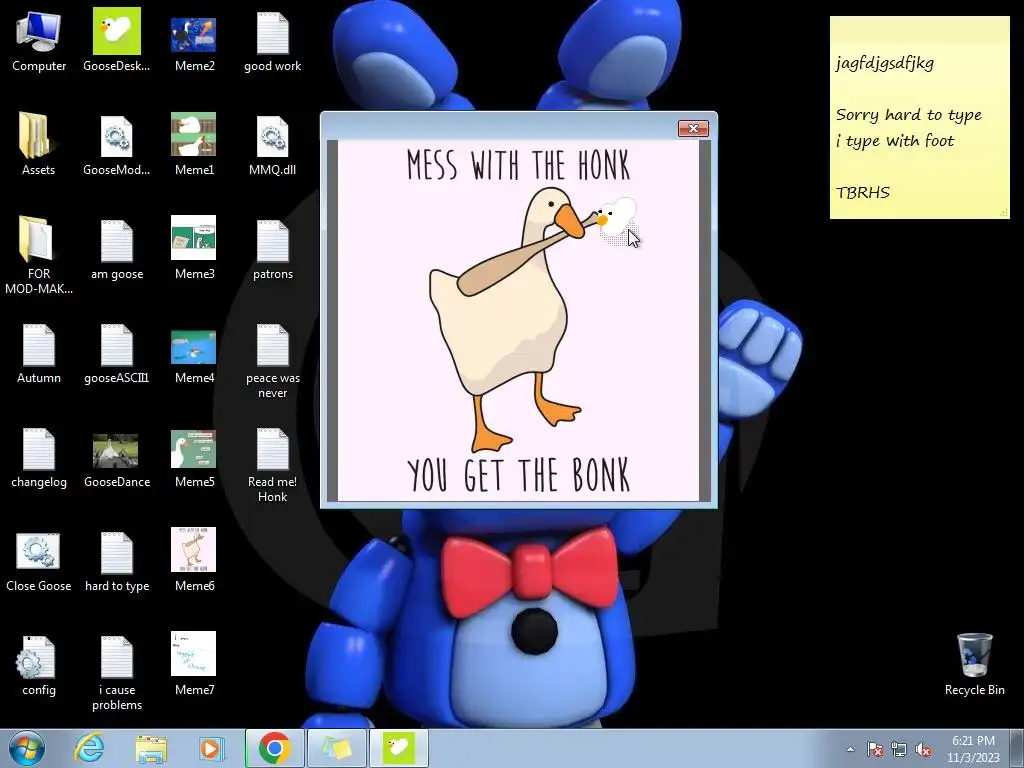The image size is (1024, 768).
Task: Select the GooseMod file icon
Action: [x=116, y=144]
